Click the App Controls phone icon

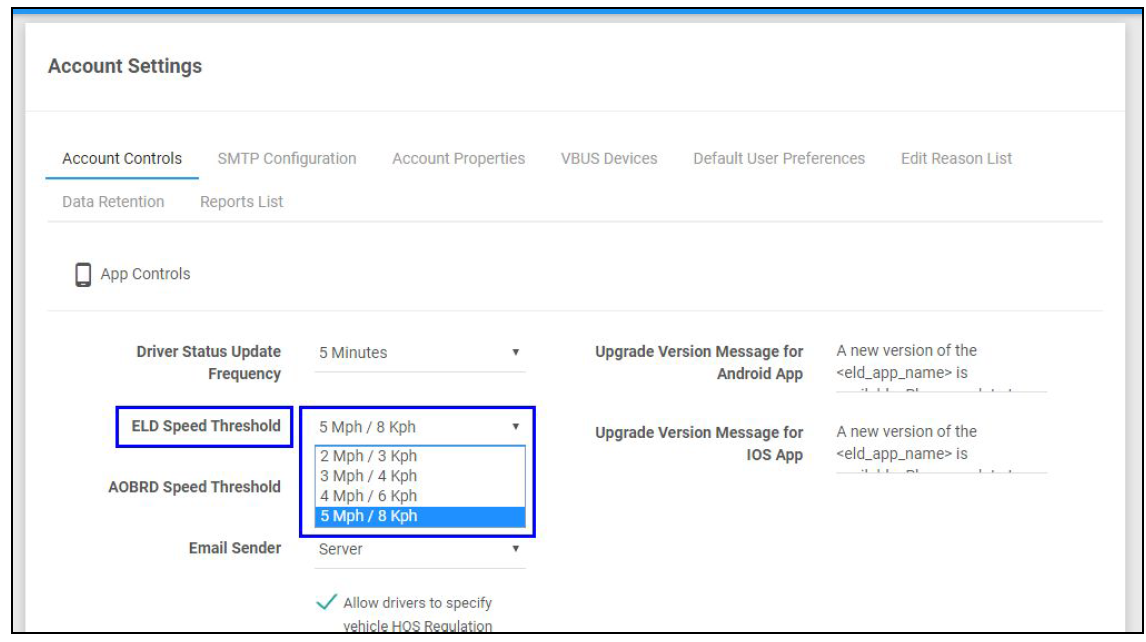coord(84,274)
